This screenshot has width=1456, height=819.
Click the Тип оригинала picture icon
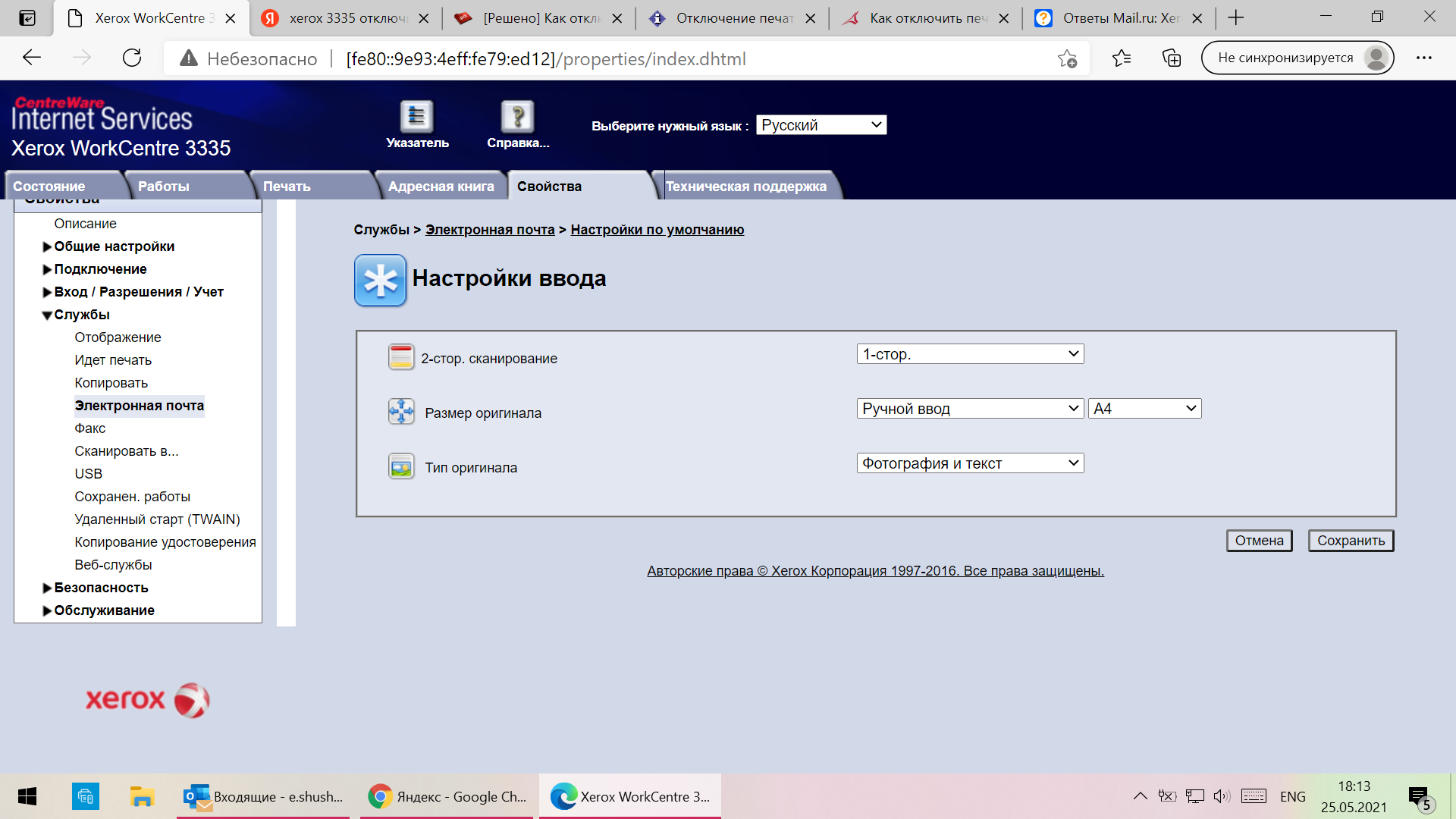401,466
